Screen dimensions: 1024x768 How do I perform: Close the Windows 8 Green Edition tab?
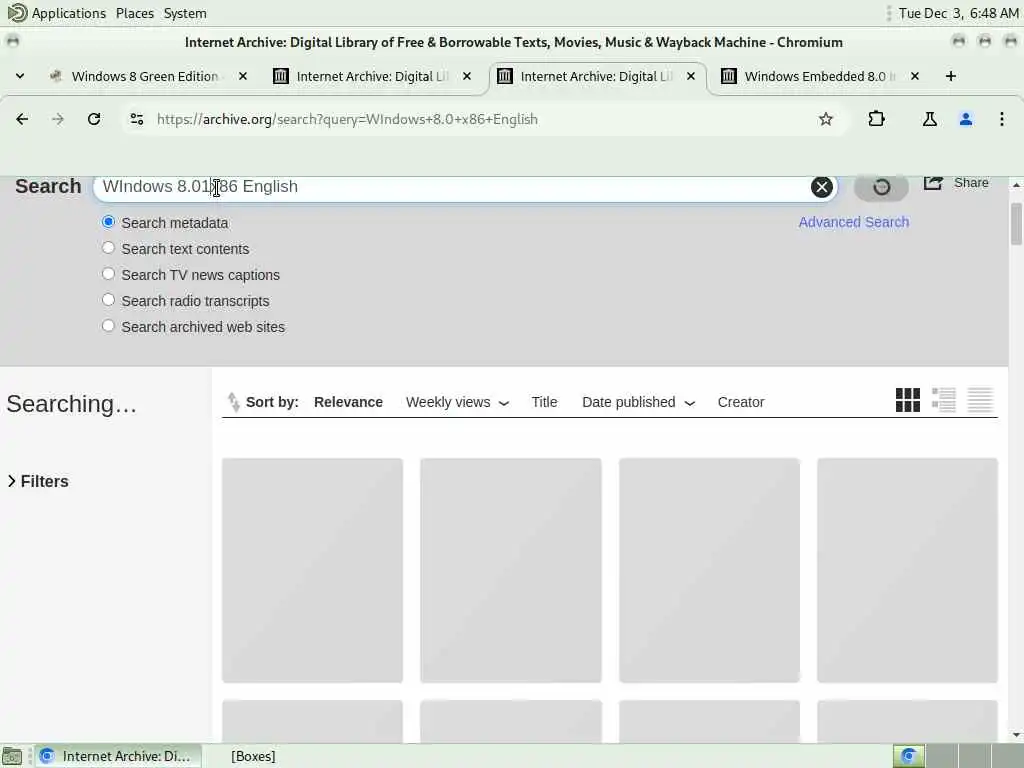point(243,76)
